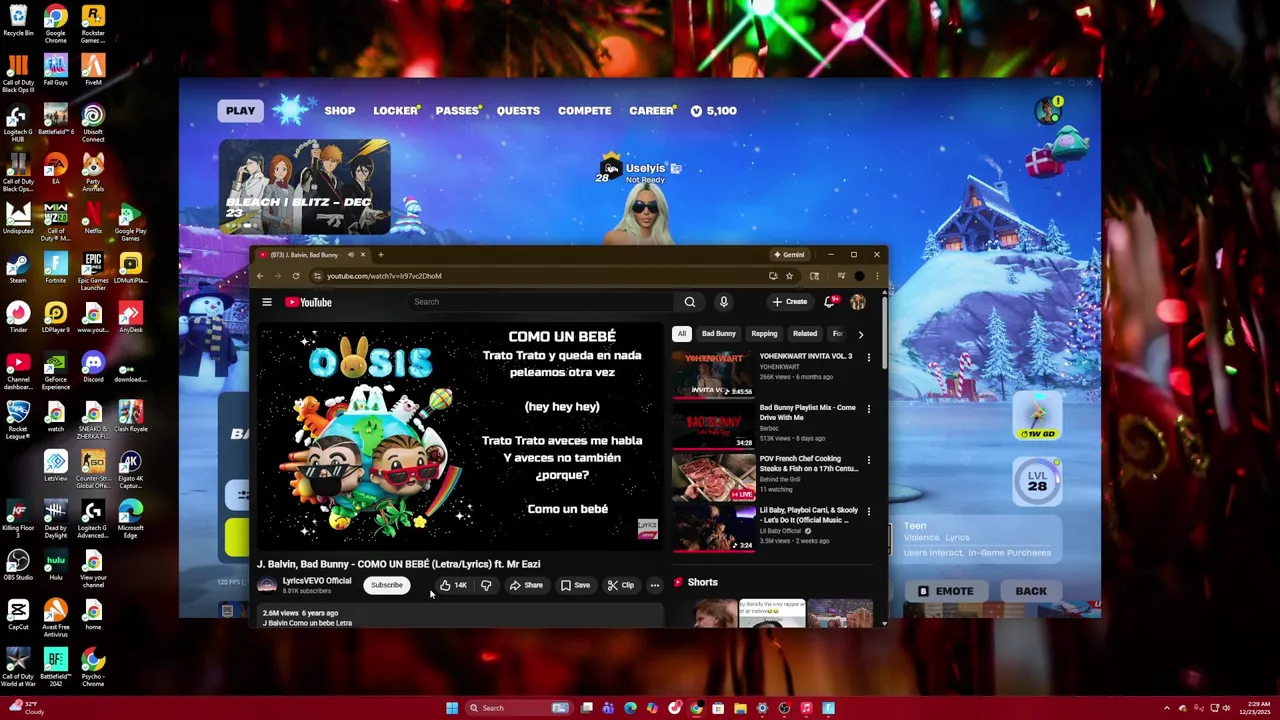Focus the YouTube search field

540,302
